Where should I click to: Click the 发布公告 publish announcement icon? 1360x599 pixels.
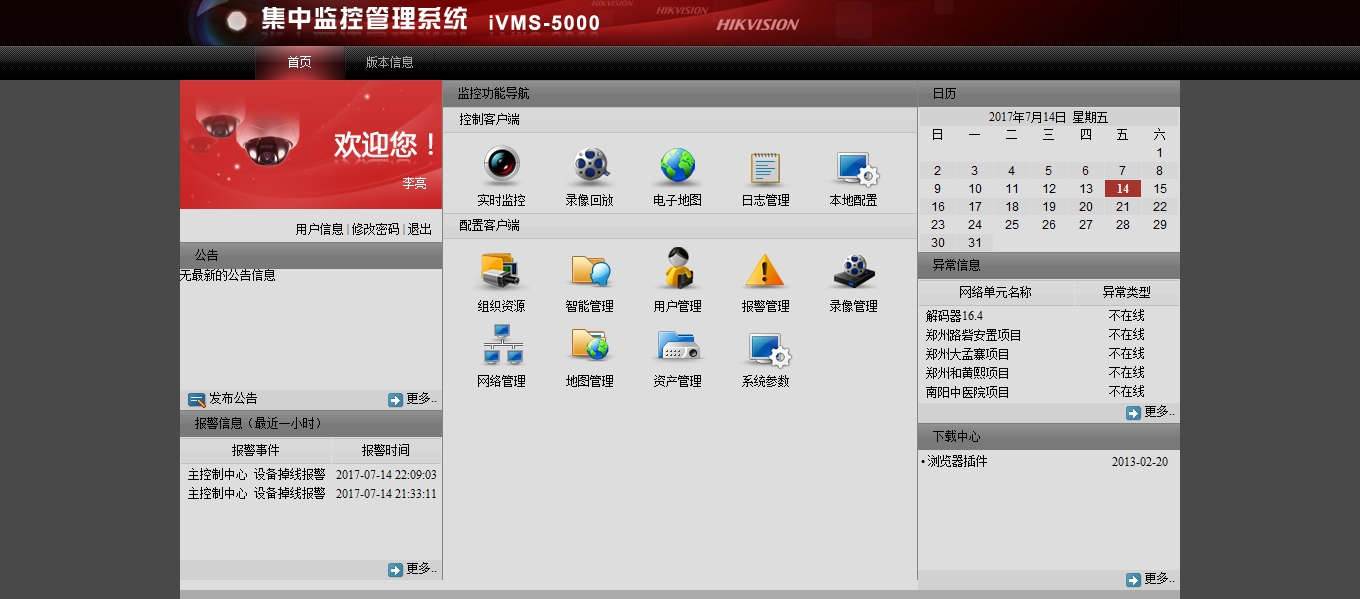click(197, 400)
